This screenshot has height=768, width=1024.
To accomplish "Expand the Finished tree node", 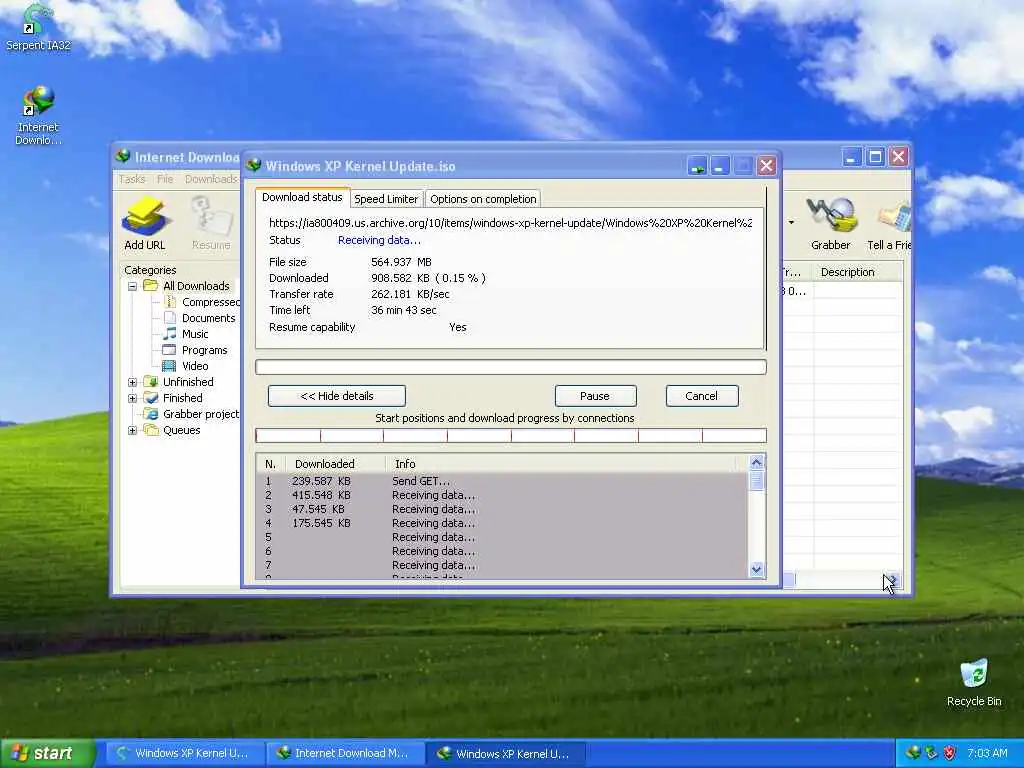I will coord(132,398).
